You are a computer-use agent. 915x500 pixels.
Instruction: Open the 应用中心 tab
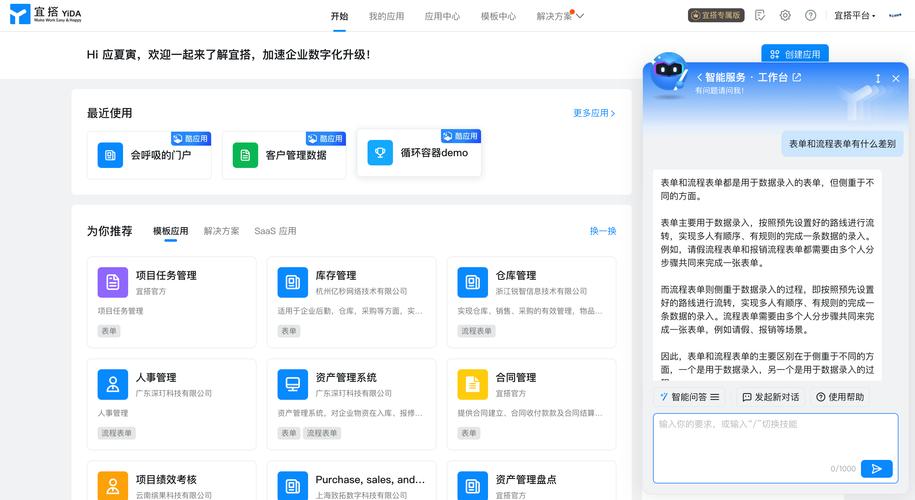click(442, 16)
